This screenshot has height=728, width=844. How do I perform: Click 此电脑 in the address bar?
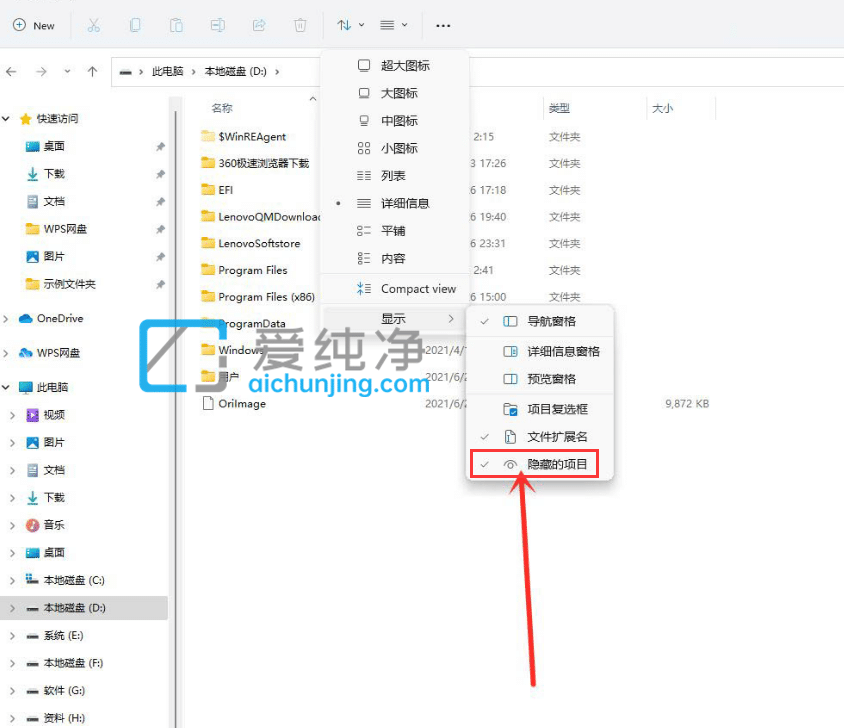tap(167, 72)
